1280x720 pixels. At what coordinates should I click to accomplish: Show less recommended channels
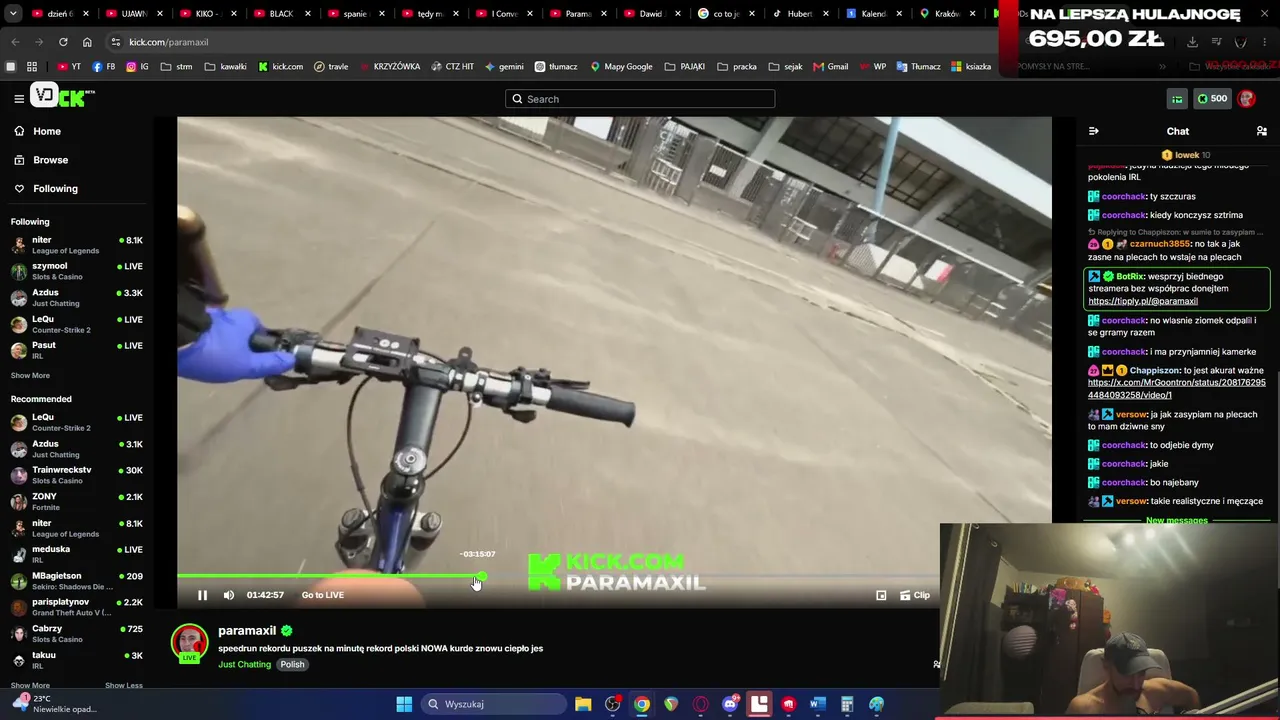click(124, 685)
